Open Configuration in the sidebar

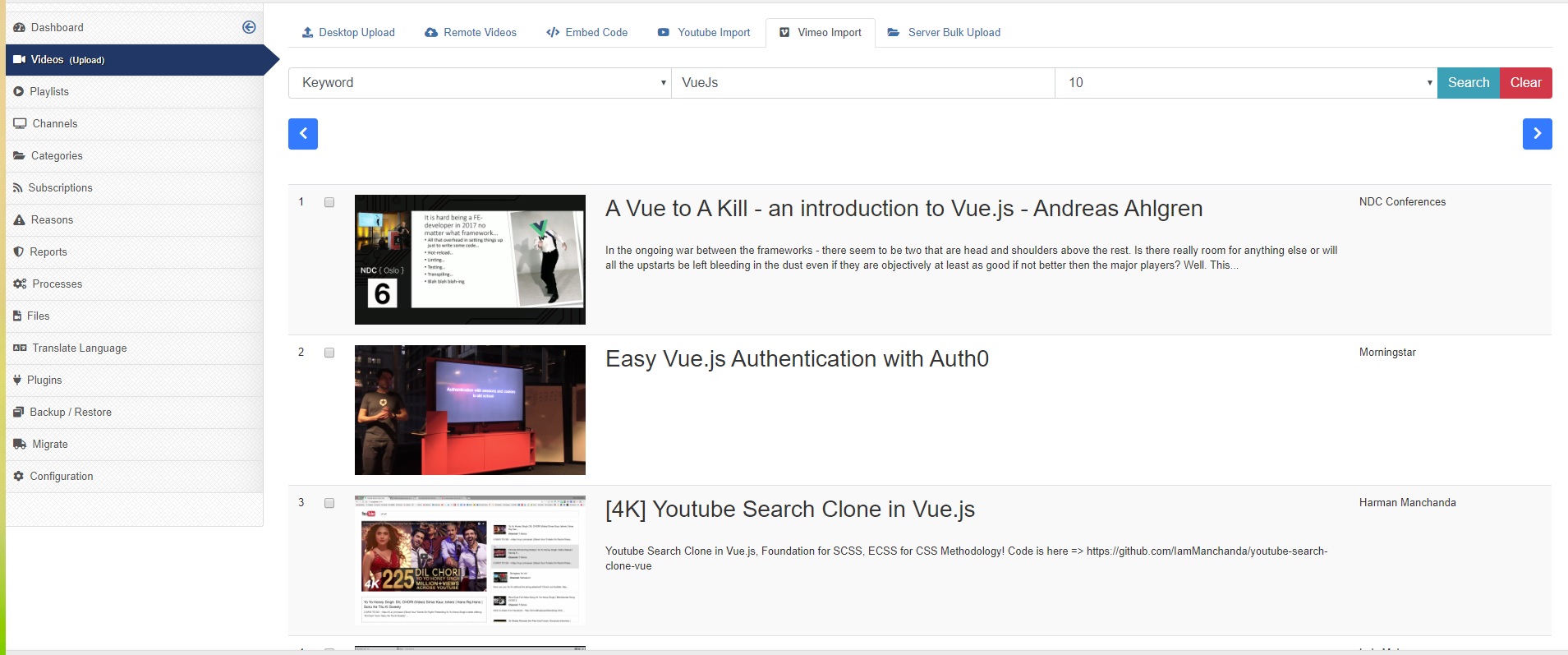click(135, 476)
